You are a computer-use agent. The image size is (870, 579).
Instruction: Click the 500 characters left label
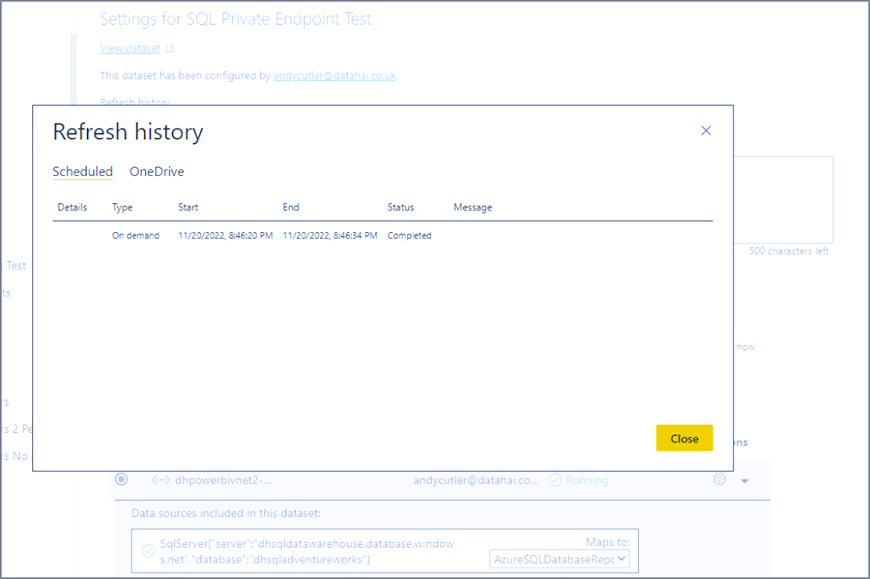[x=788, y=251]
